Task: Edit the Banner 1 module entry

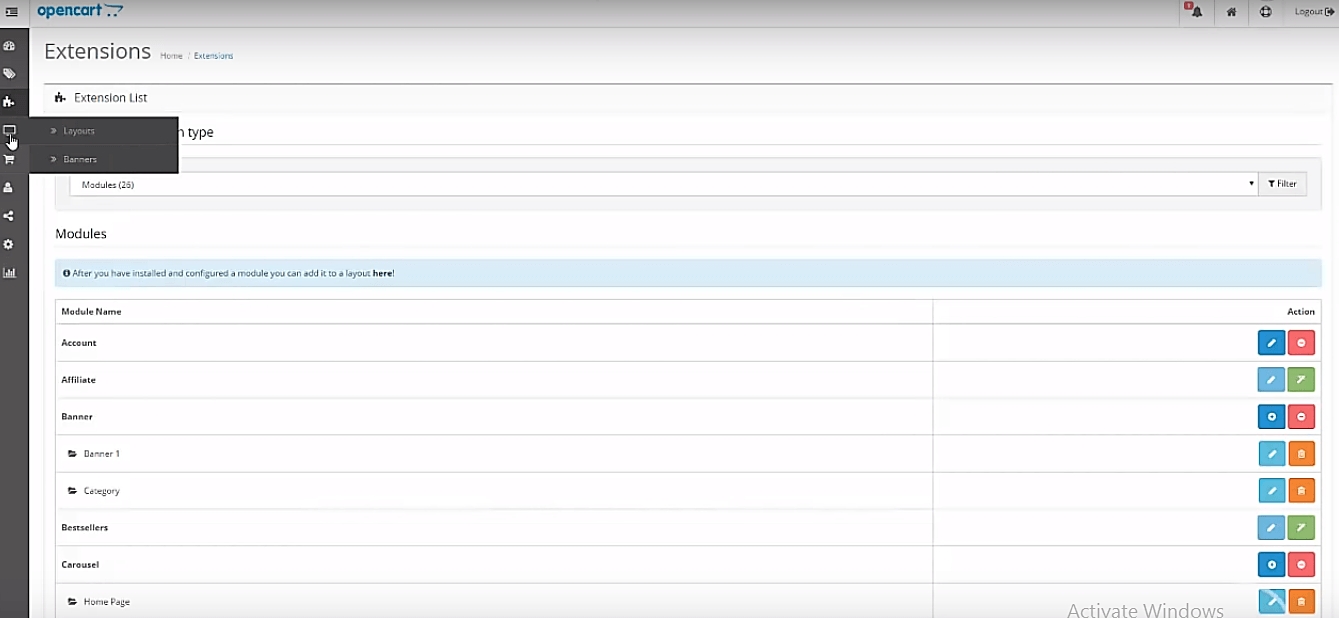Action: coord(1271,454)
